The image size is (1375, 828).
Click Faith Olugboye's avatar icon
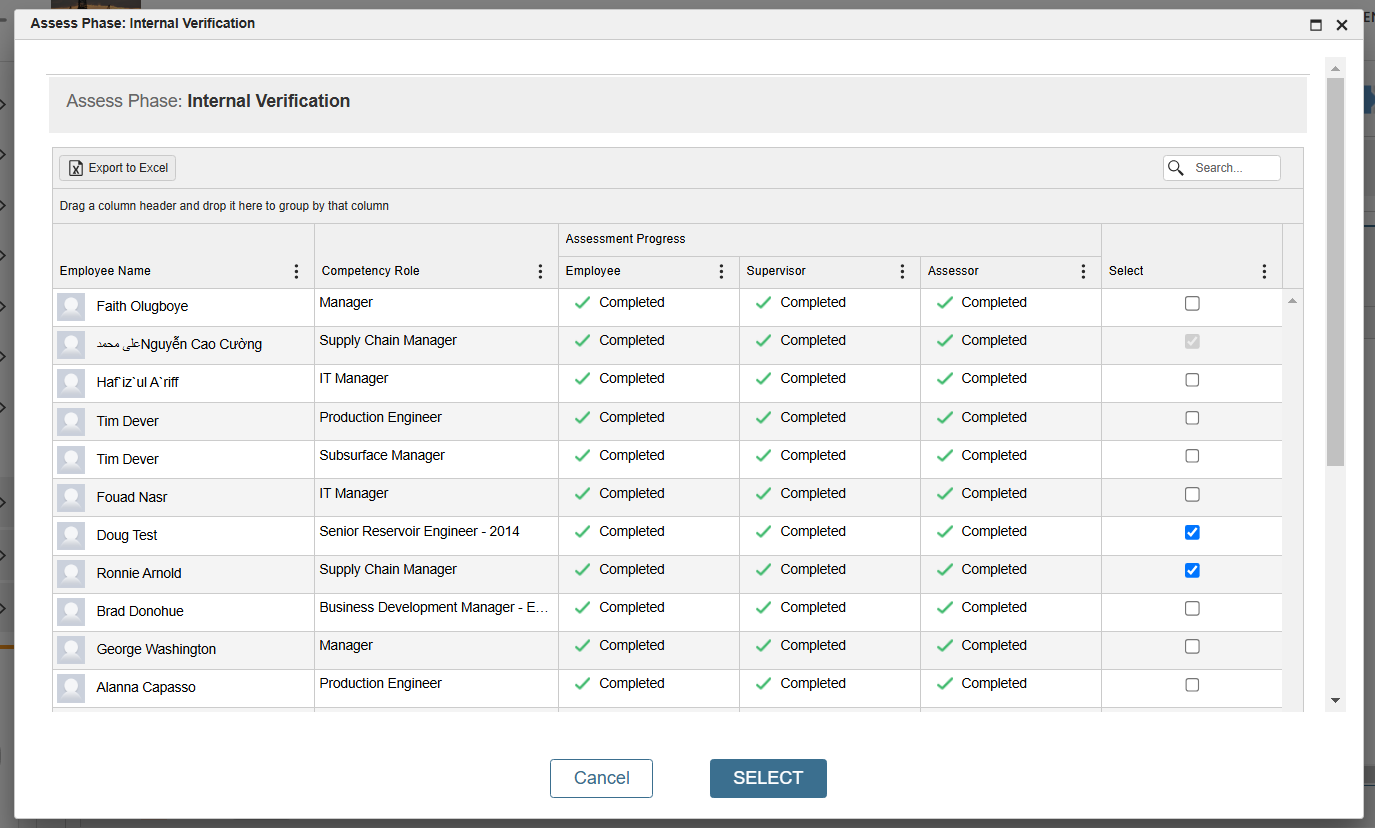[71, 307]
